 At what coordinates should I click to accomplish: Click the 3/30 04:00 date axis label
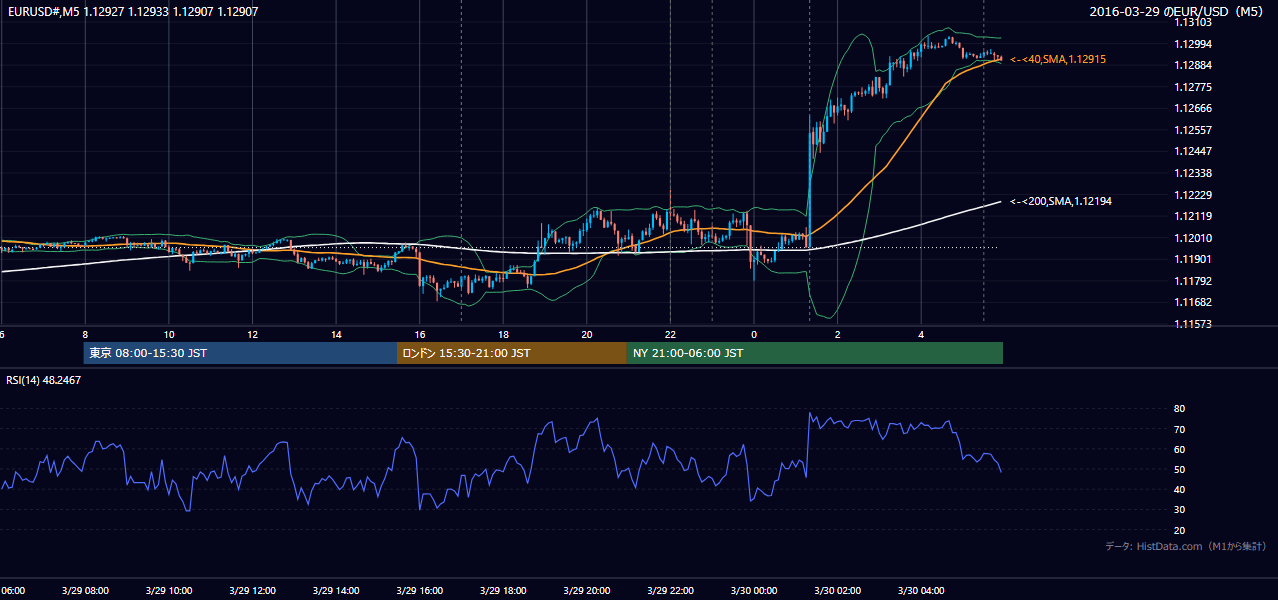click(921, 590)
